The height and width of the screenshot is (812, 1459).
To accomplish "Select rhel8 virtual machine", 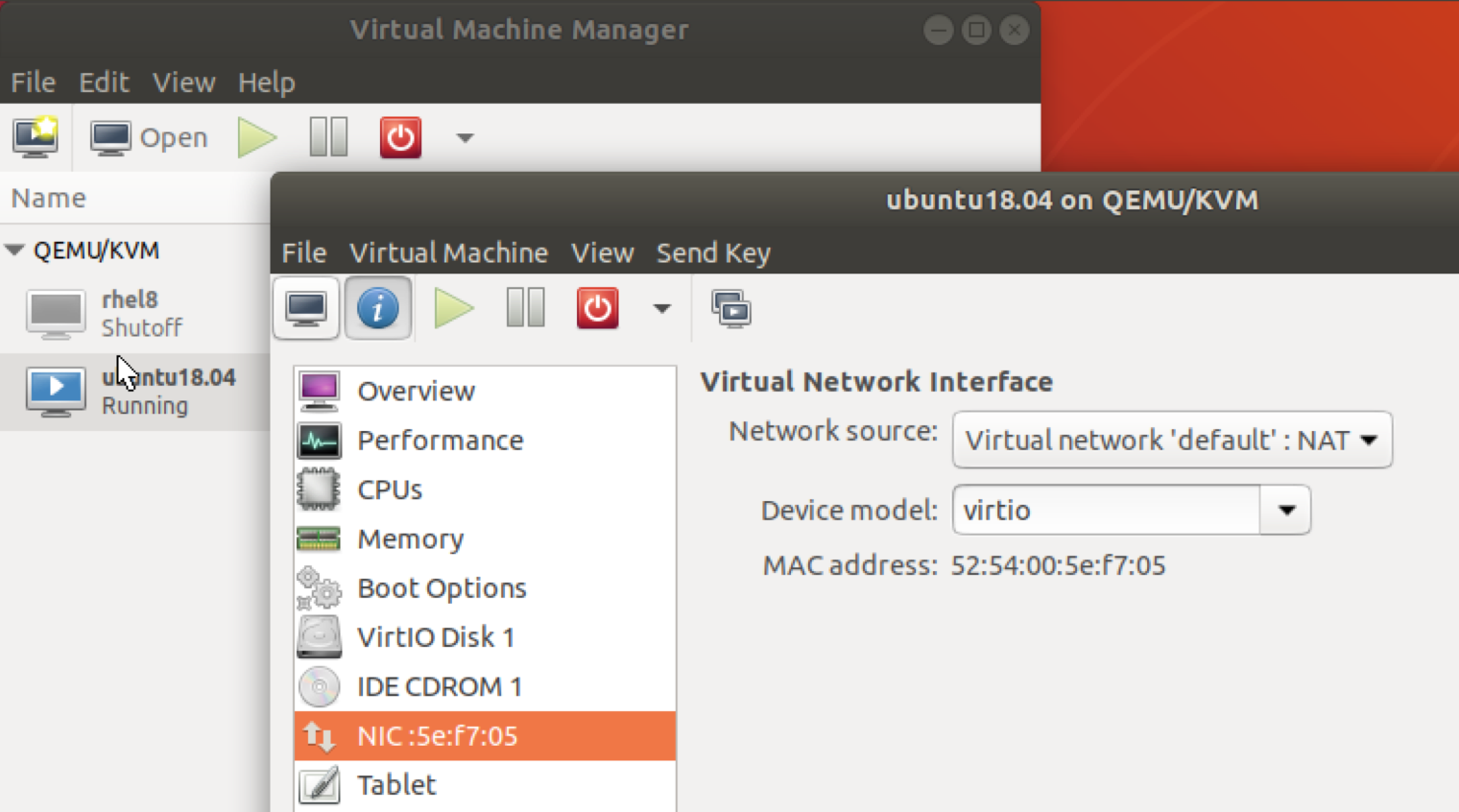I will [134, 314].
